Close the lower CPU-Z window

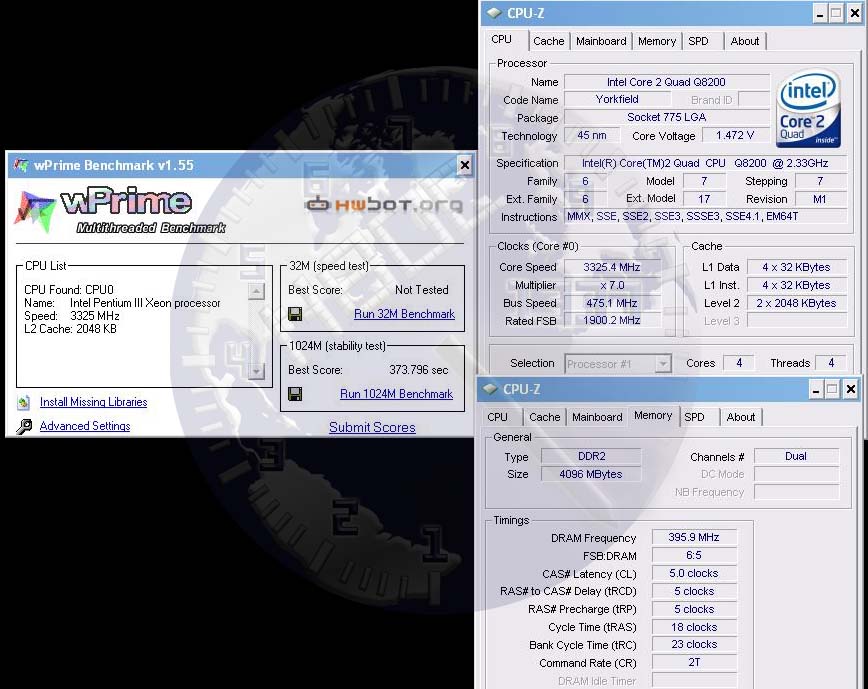pos(851,390)
